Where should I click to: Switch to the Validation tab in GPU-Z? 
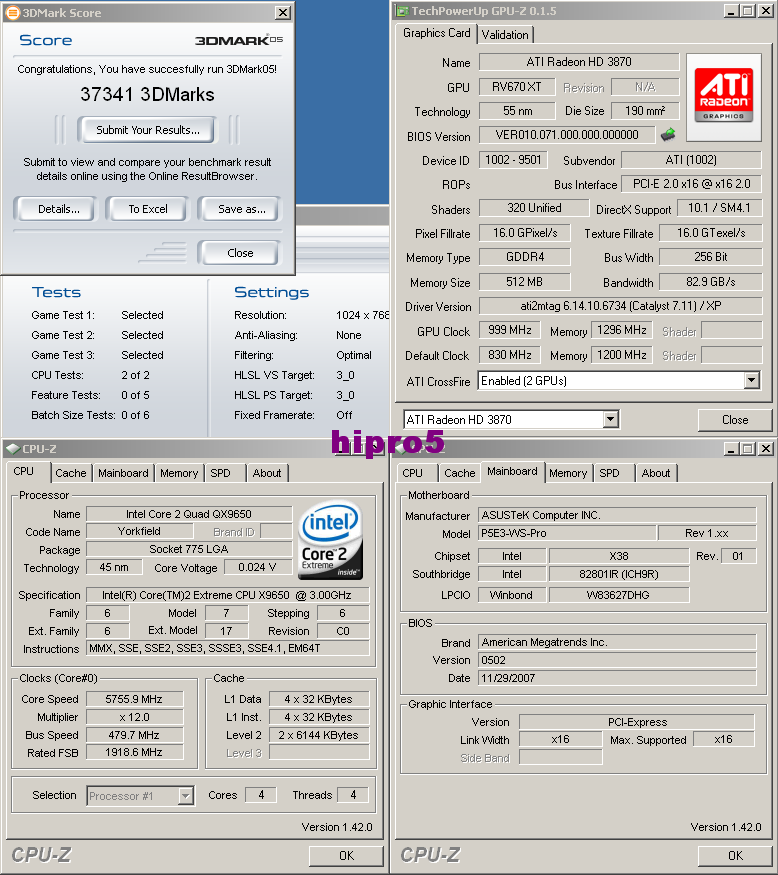[505, 35]
